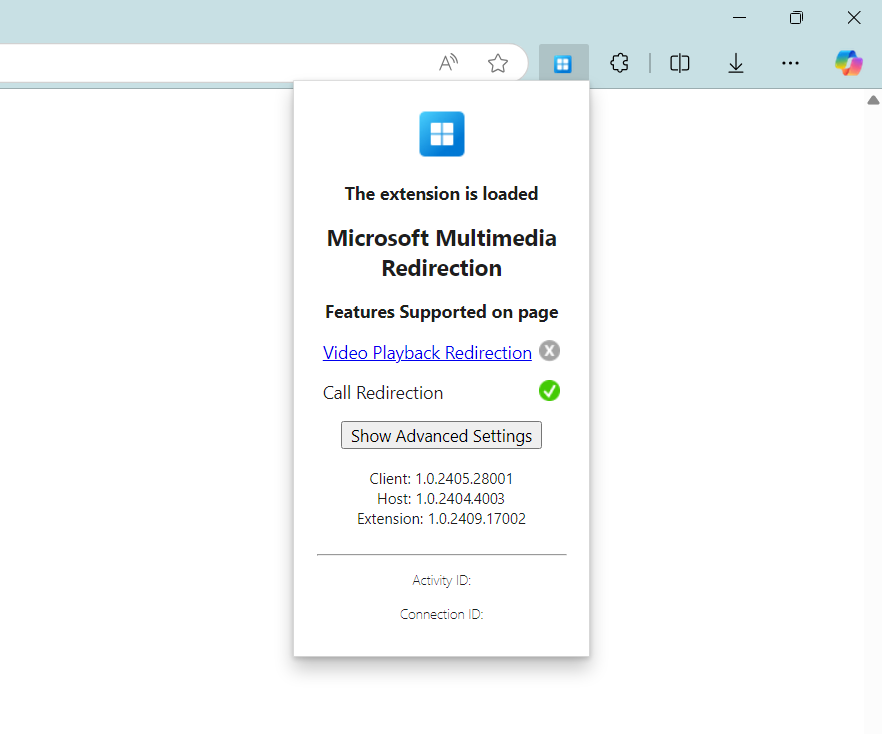This screenshot has height=734, width=882.
Task: Click the extension loaded status title
Action: (x=441, y=193)
